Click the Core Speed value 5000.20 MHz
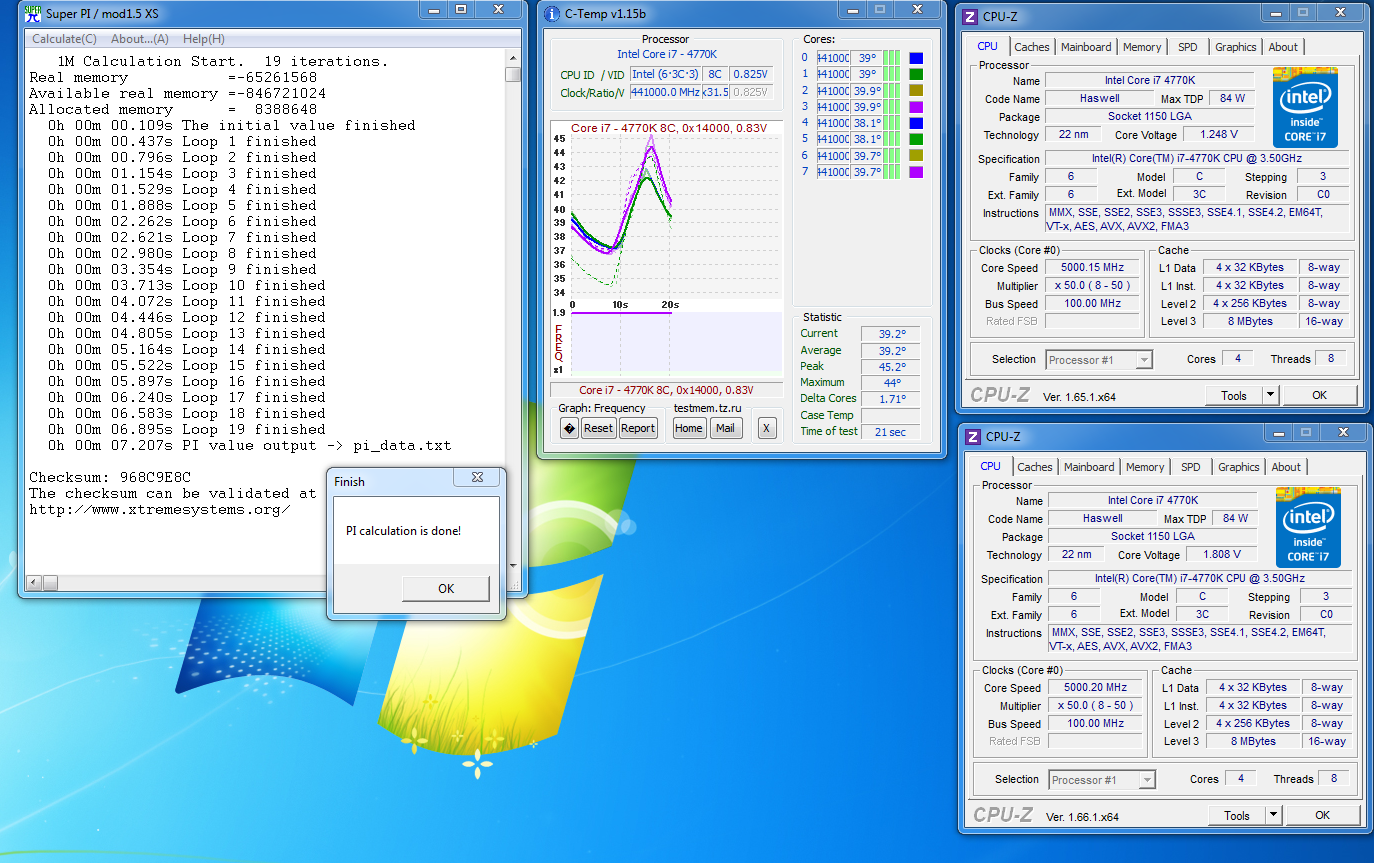The height and width of the screenshot is (863, 1374). pyautogui.click(x=1096, y=688)
